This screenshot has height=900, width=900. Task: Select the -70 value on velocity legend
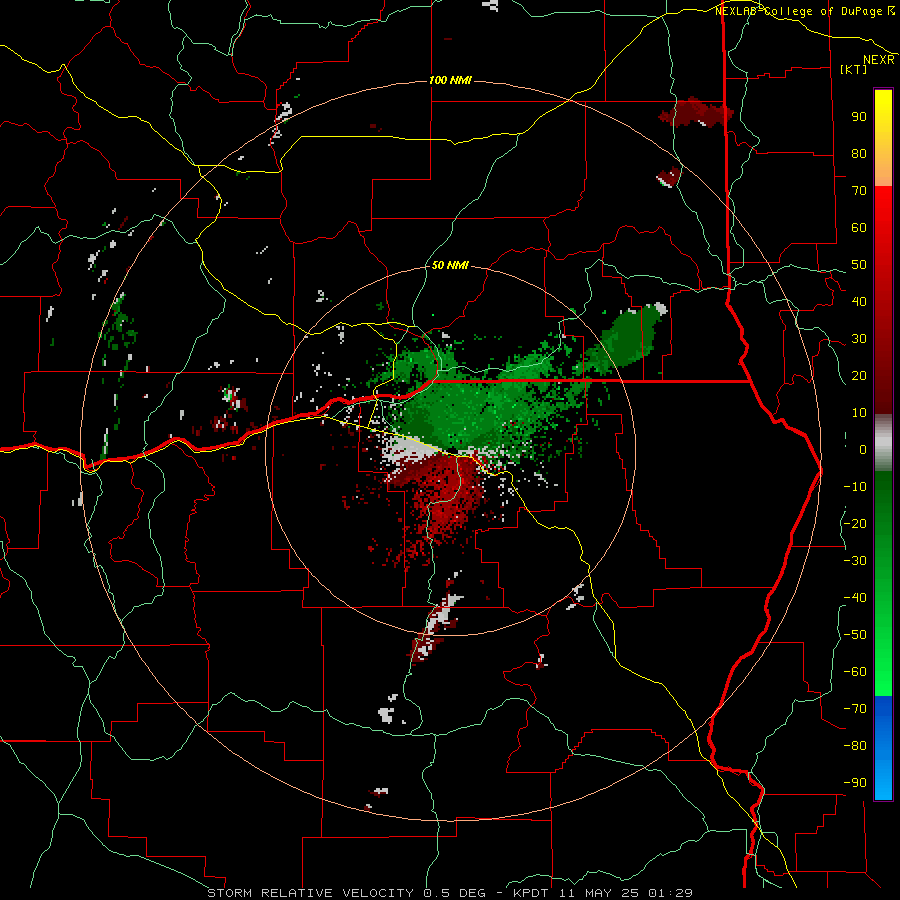855,709
